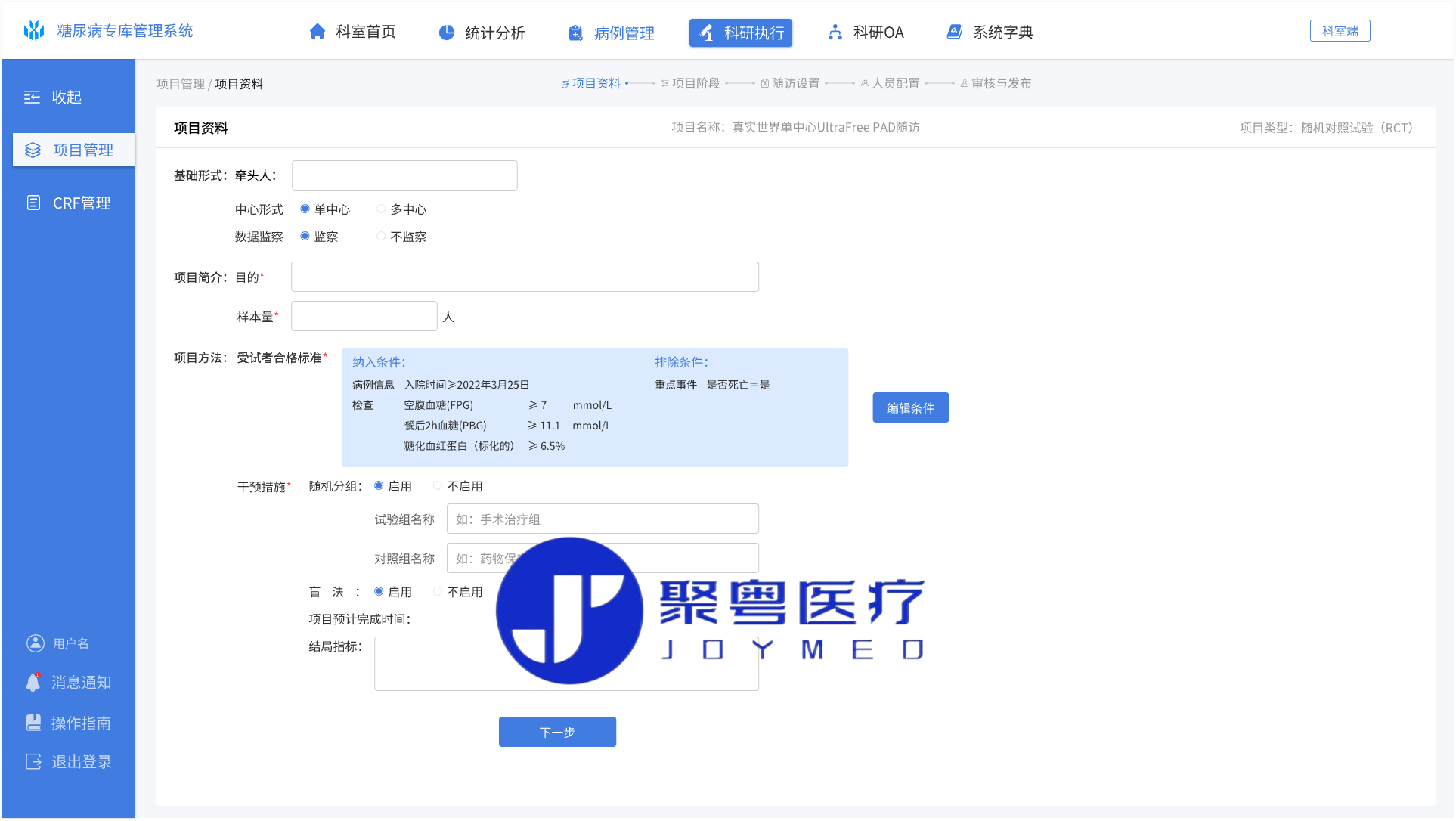Select 不启用 for blinding method
1456x821 pixels.
click(438, 592)
